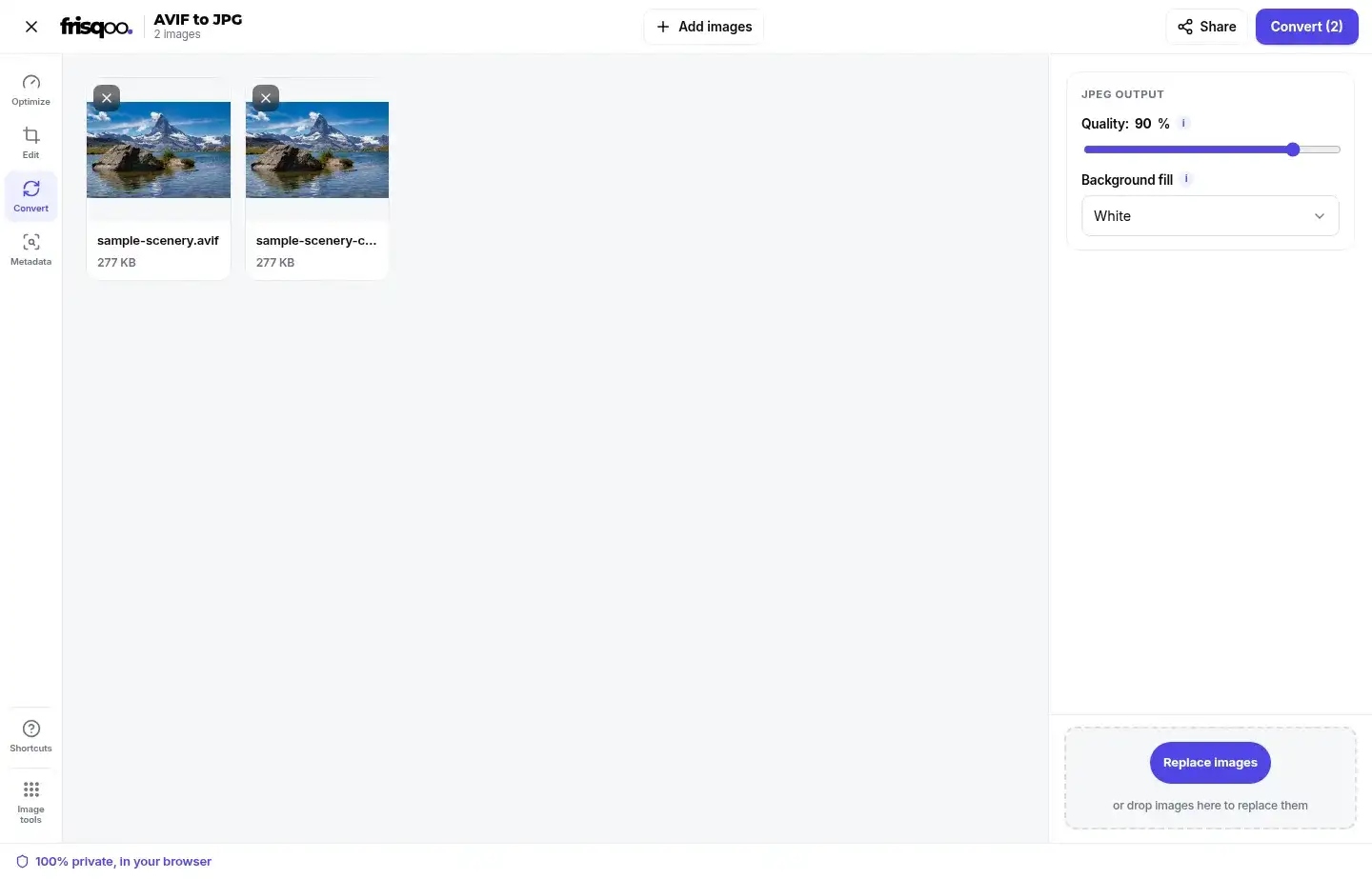
Task: Open the Image tools grid menu
Action: tap(31, 802)
